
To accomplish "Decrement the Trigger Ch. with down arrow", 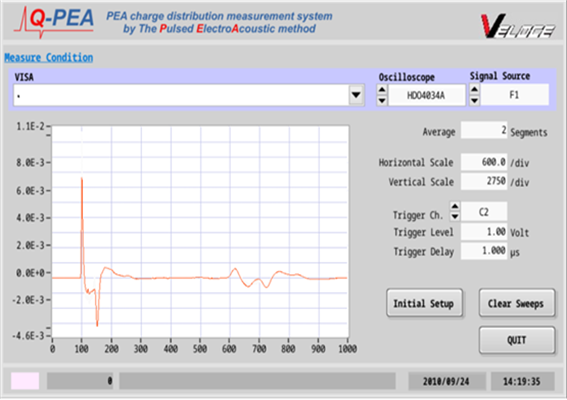I will coord(455,217).
